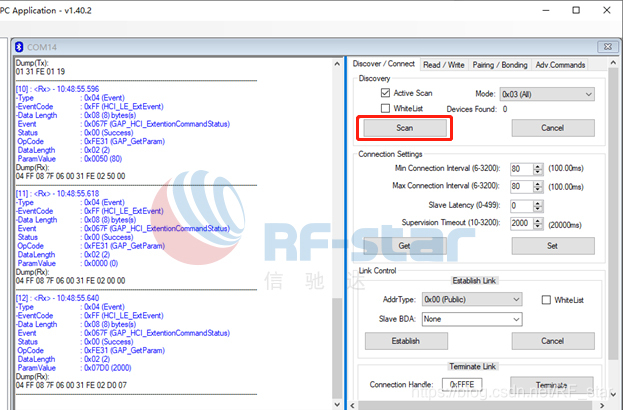Minimize the PC Application window
623x410 pixels.
point(546,10)
